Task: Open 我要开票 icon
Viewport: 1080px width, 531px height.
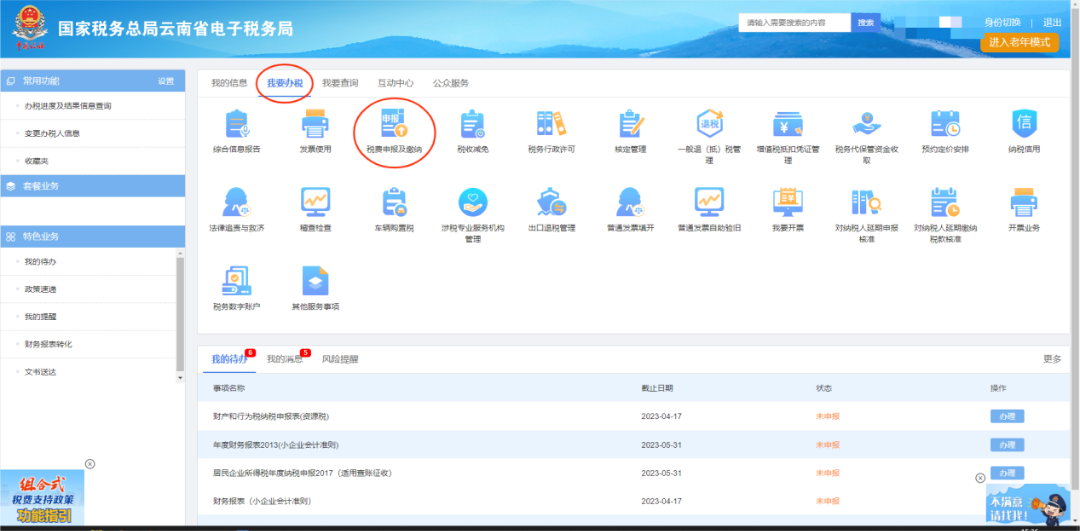Action: click(x=788, y=202)
